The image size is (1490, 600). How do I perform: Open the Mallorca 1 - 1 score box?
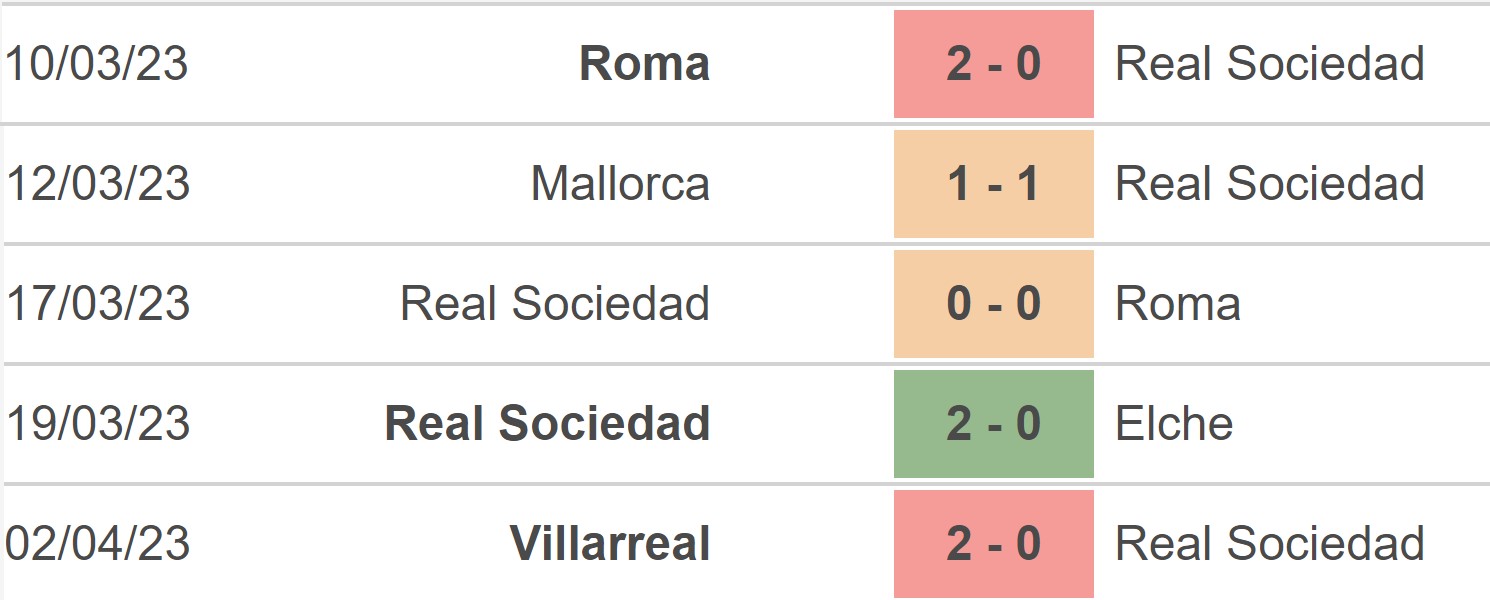pos(993,184)
